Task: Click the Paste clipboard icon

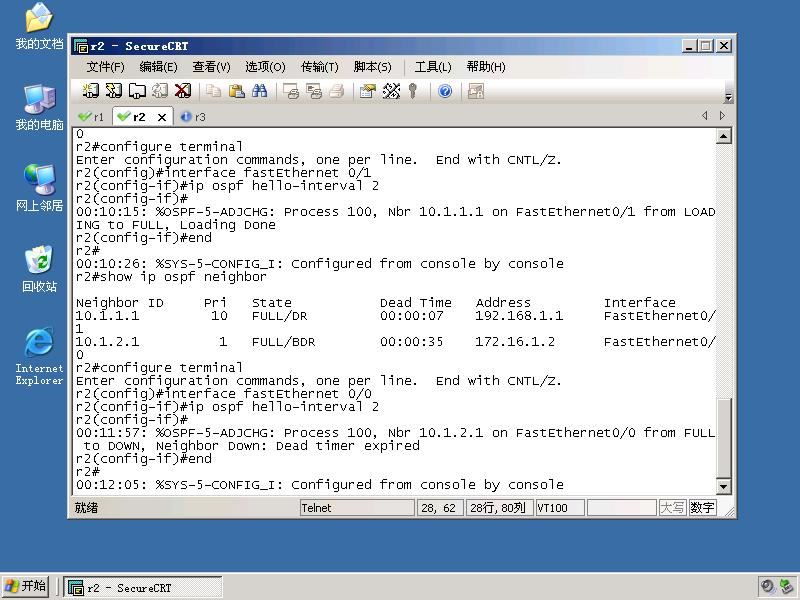Action: pos(236,91)
